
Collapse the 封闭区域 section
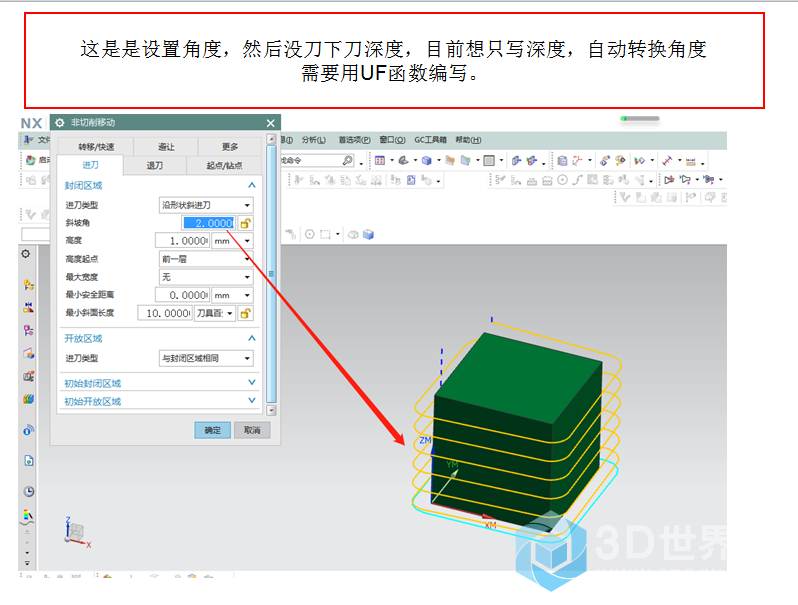click(x=251, y=185)
